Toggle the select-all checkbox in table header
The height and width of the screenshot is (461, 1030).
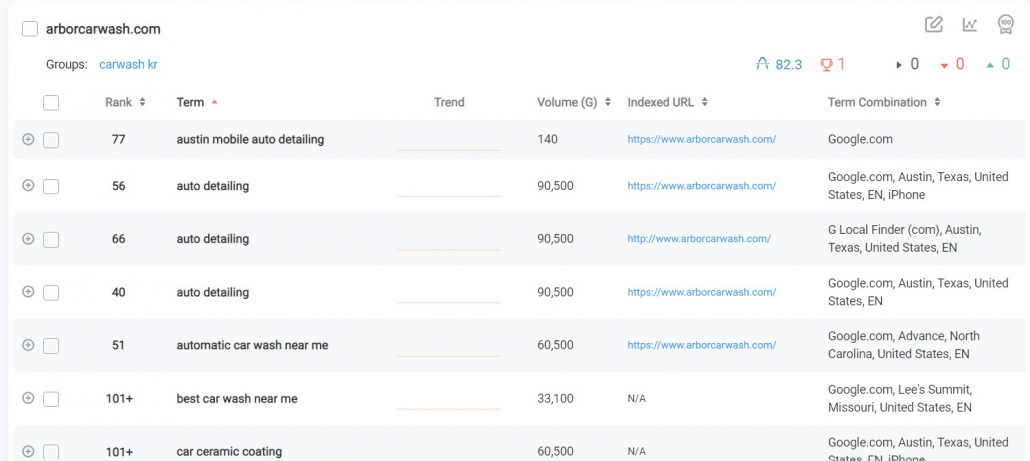point(51,102)
